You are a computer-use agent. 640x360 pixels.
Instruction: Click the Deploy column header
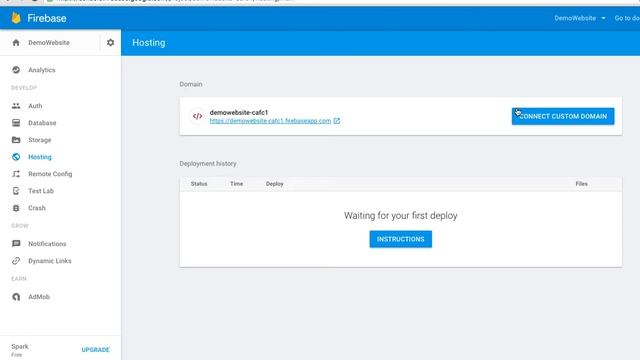click(274, 184)
